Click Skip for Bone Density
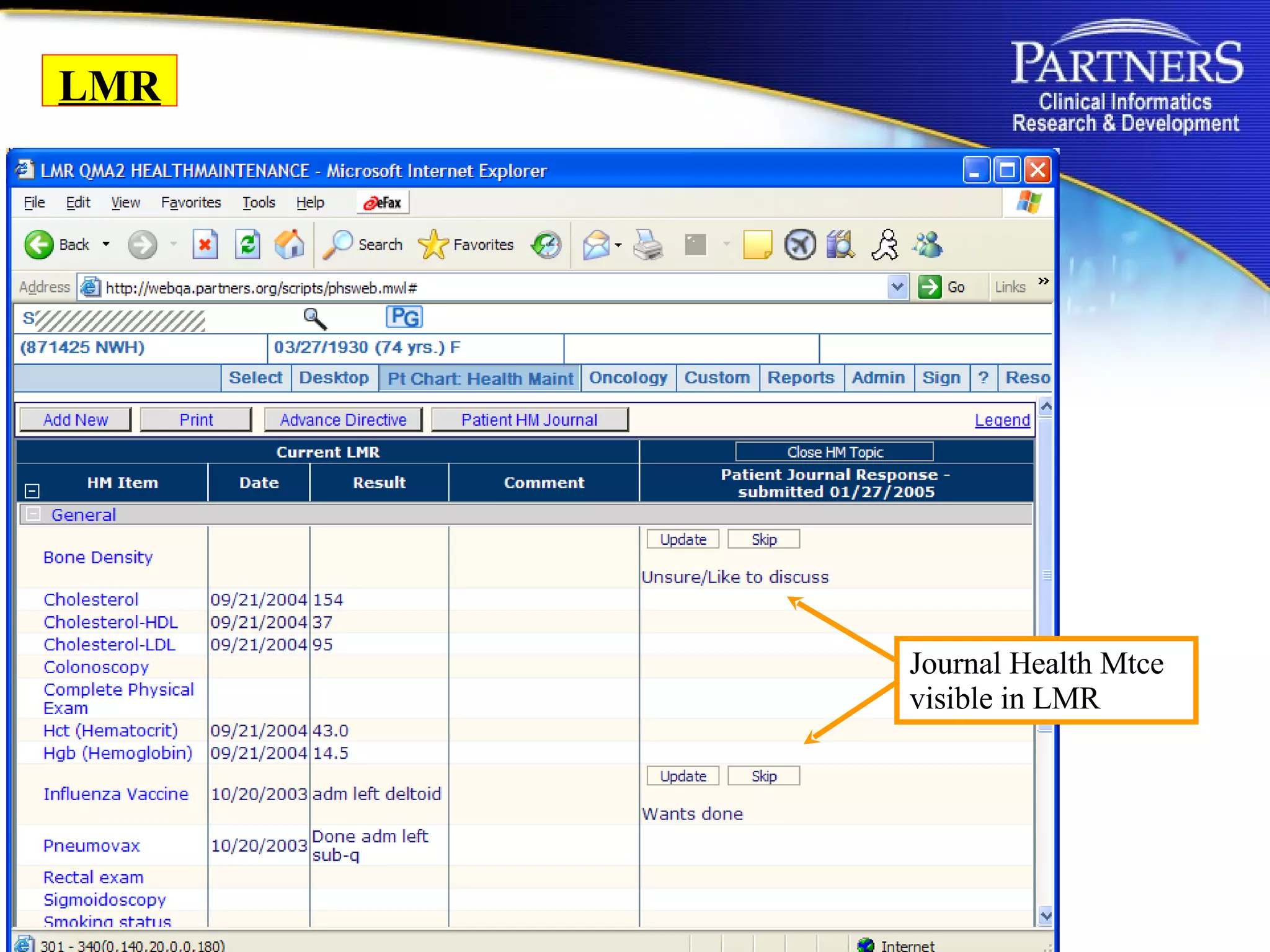Viewport: 1270px width, 952px height. pyautogui.click(x=763, y=539)
